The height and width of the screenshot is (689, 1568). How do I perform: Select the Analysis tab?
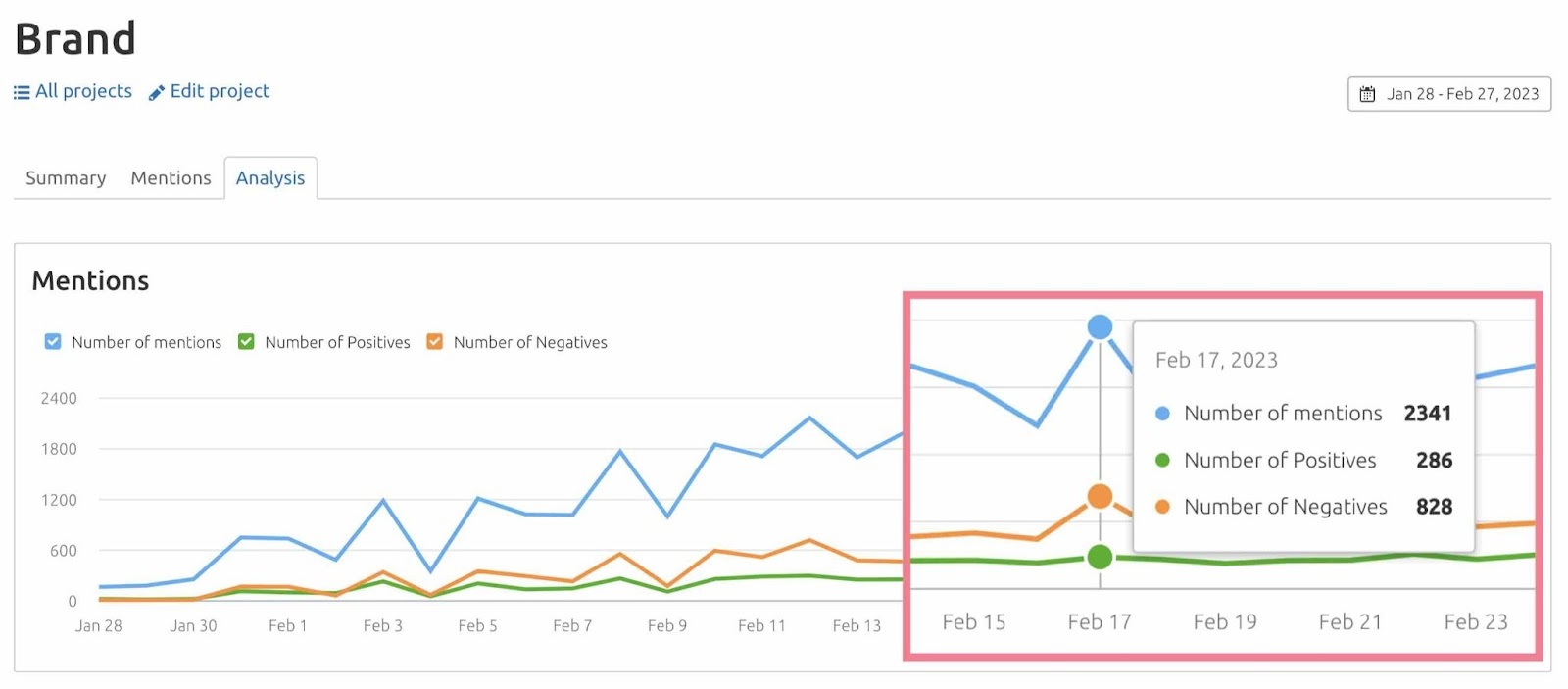coord(269,177)
